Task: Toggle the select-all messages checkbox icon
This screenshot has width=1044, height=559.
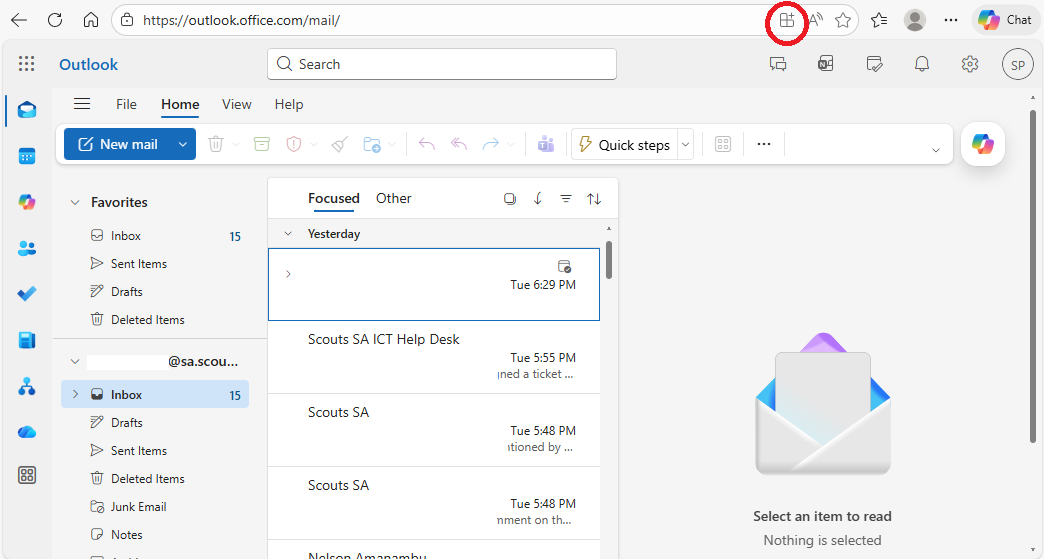Action: point(510,199)
